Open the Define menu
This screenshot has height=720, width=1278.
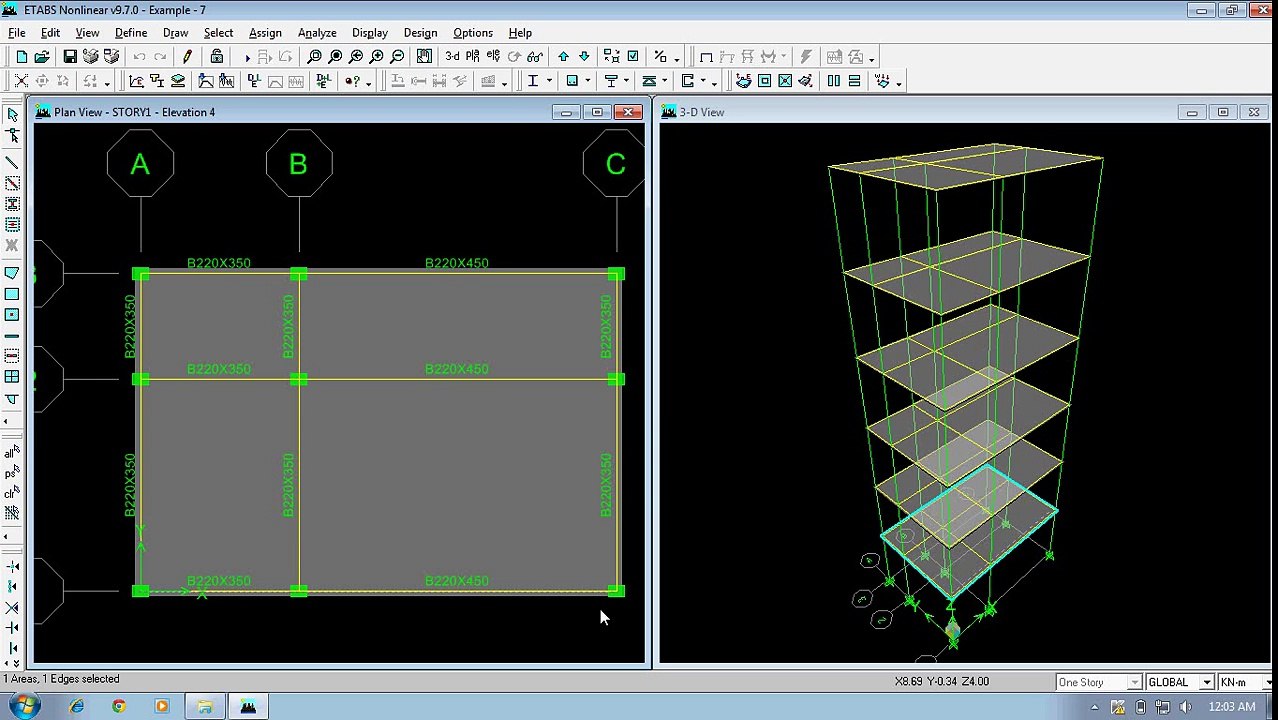click(131, 33)
